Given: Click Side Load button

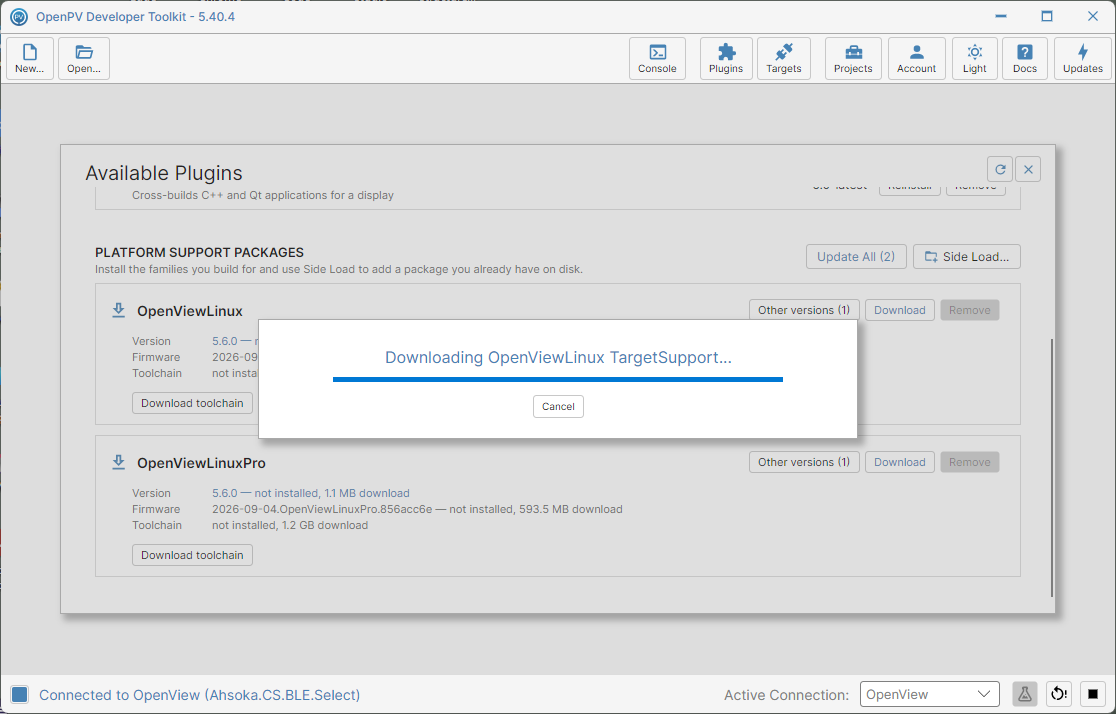Looking at the screenshot, I should [967, 257].
